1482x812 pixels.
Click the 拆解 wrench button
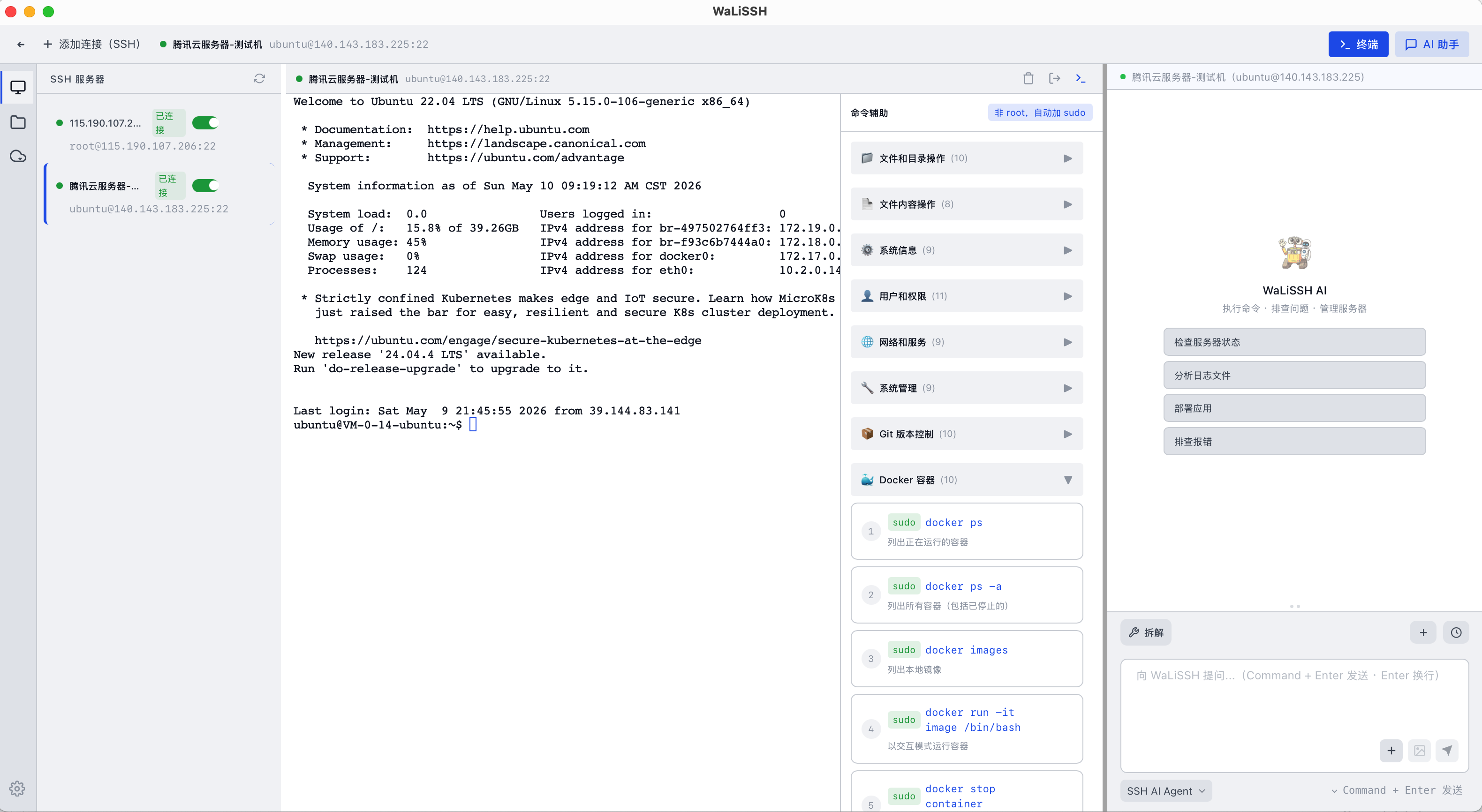pos(1146,632)
